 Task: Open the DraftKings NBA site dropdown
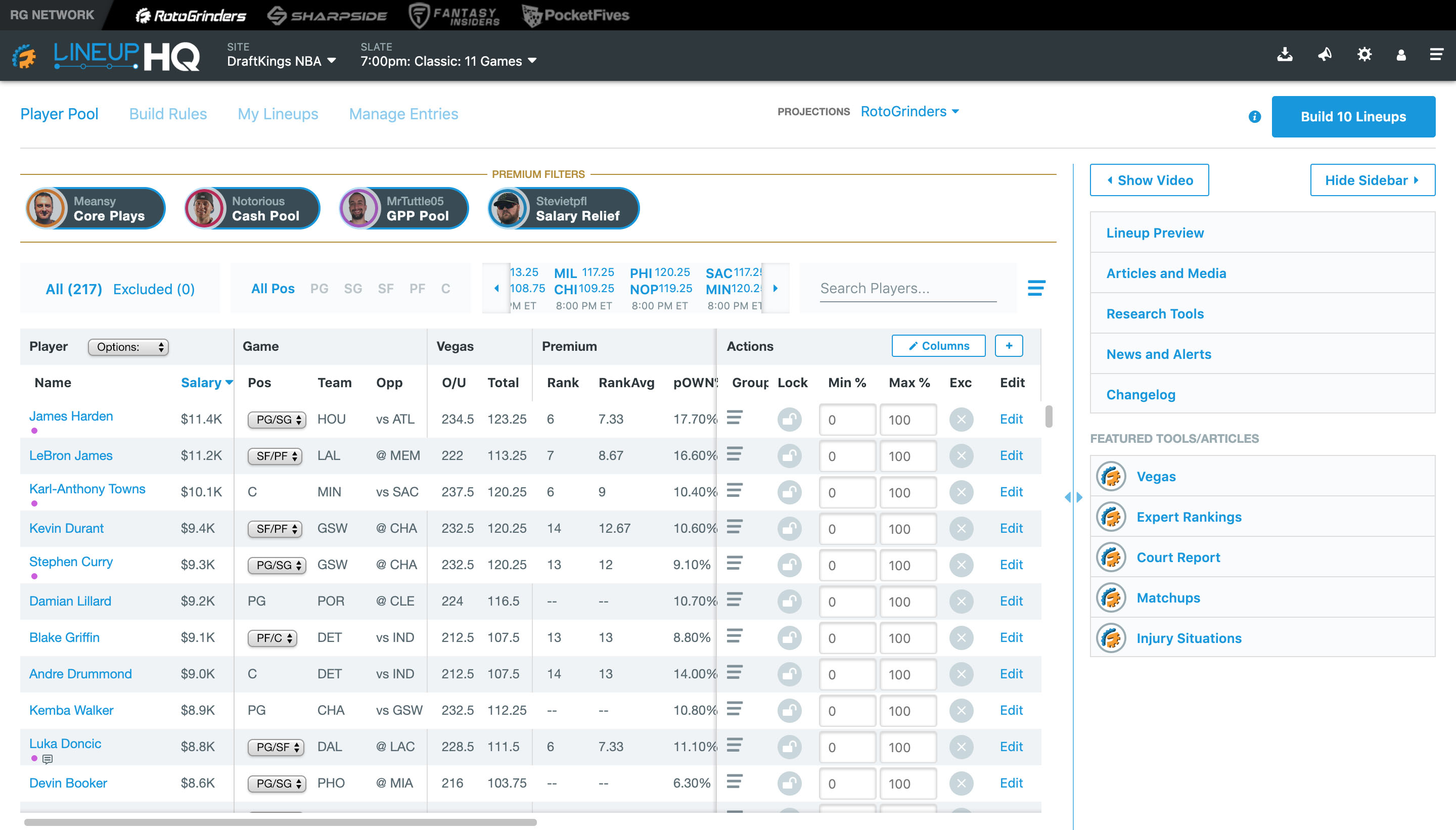click(x=282, y=61)
